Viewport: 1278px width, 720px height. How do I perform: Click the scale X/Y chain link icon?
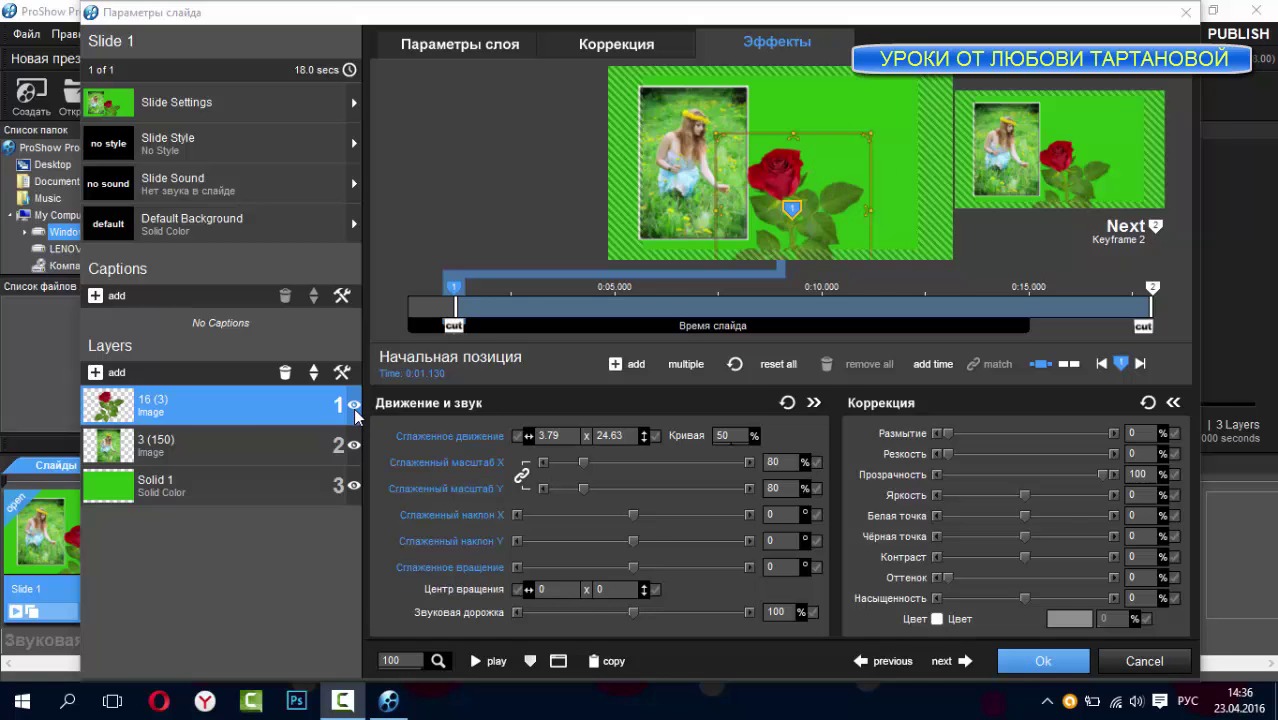(522, 476)
